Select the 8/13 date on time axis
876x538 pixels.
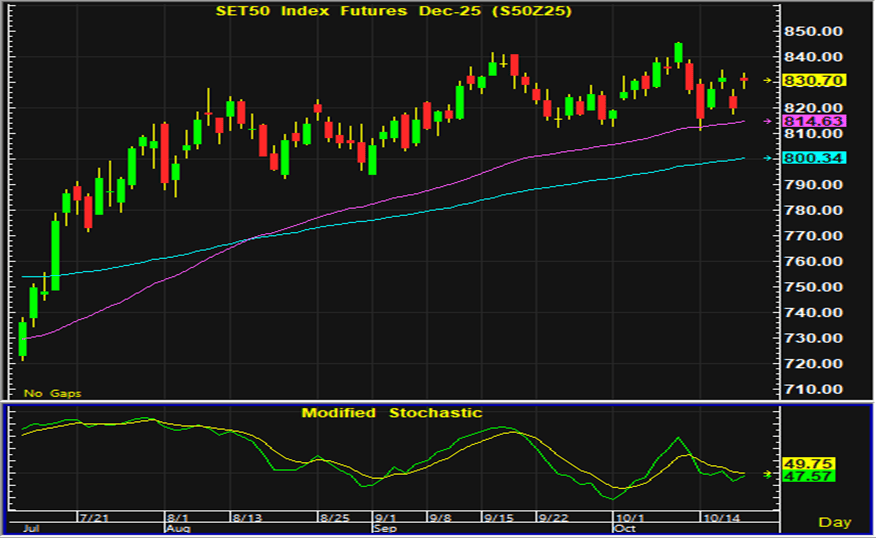tap(246, 517)
